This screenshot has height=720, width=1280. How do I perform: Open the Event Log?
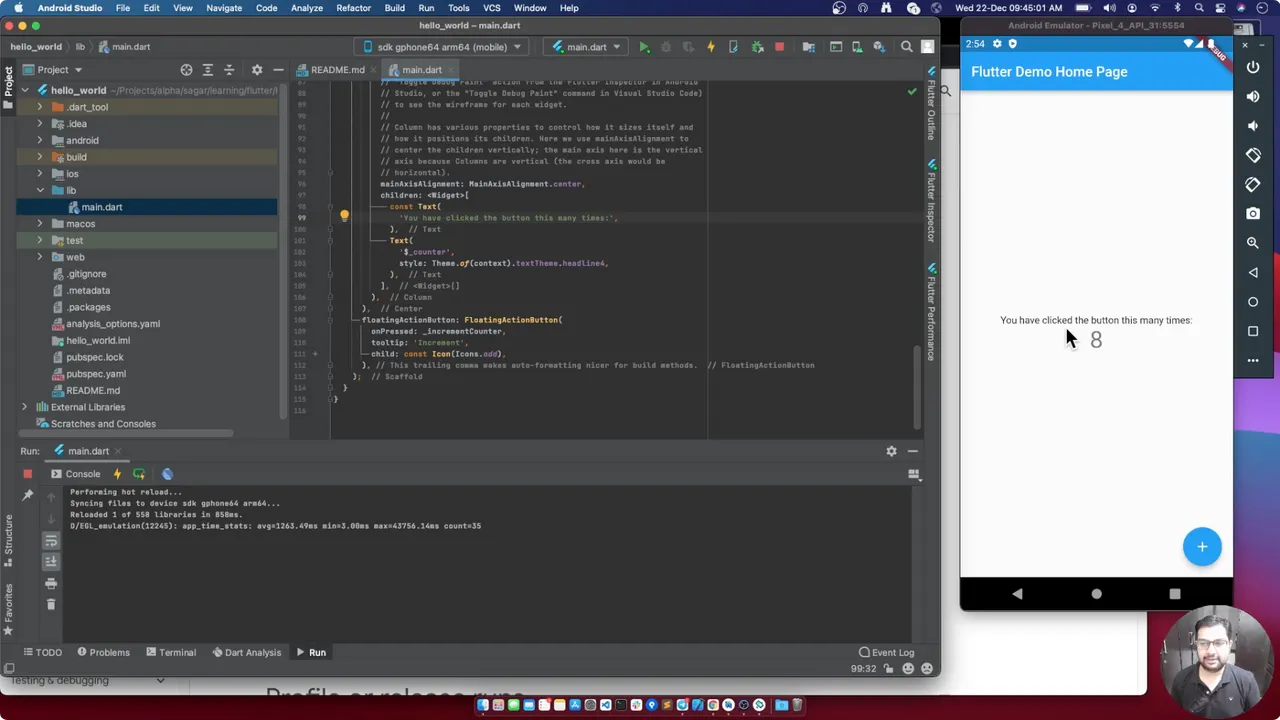pos(886,652)
